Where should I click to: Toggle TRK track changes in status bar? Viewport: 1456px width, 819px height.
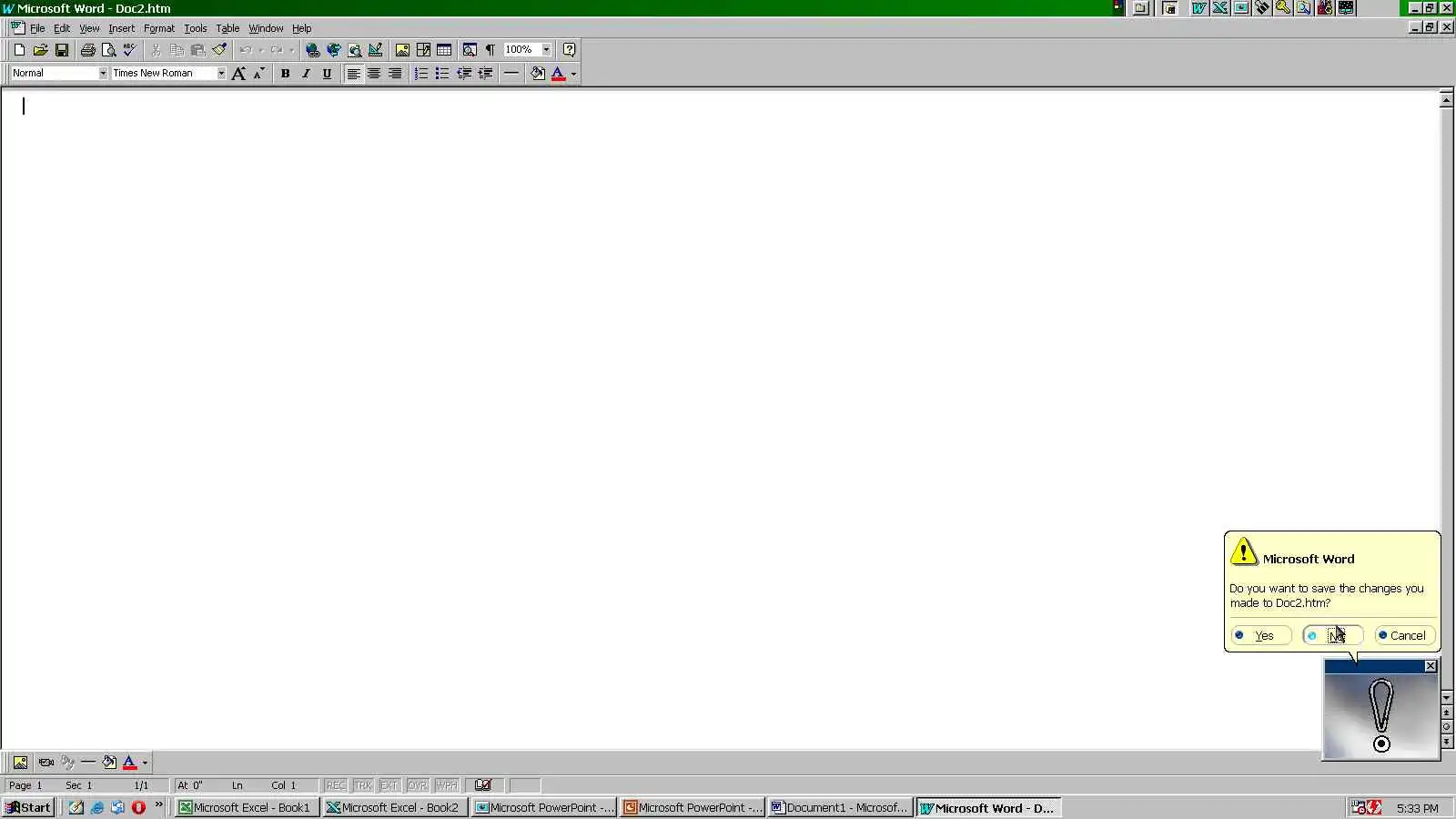click(363, 785)
